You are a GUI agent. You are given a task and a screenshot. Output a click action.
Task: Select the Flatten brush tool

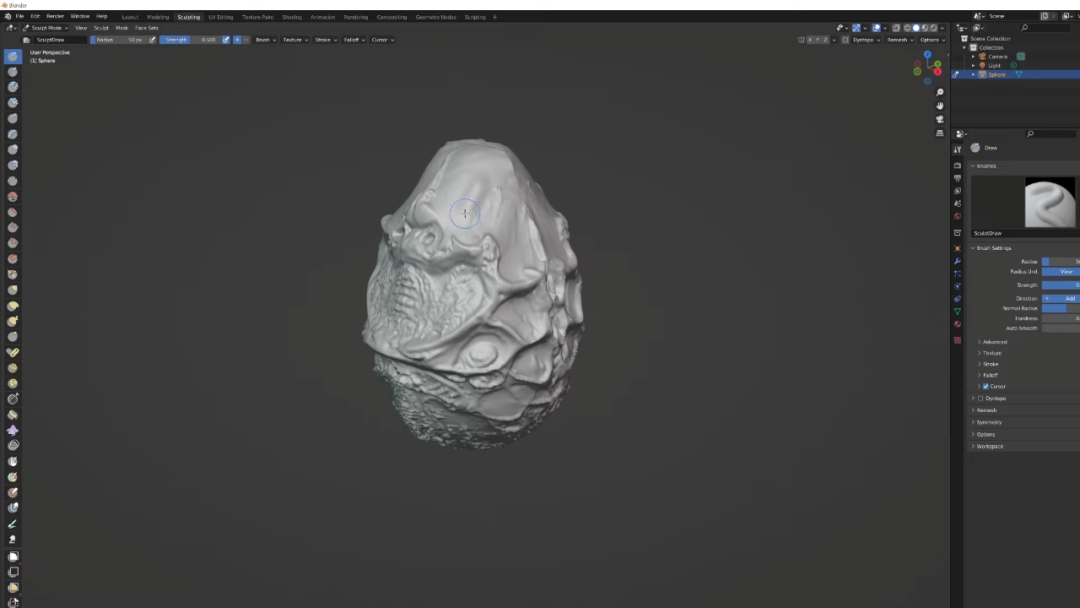pos(12,212)
